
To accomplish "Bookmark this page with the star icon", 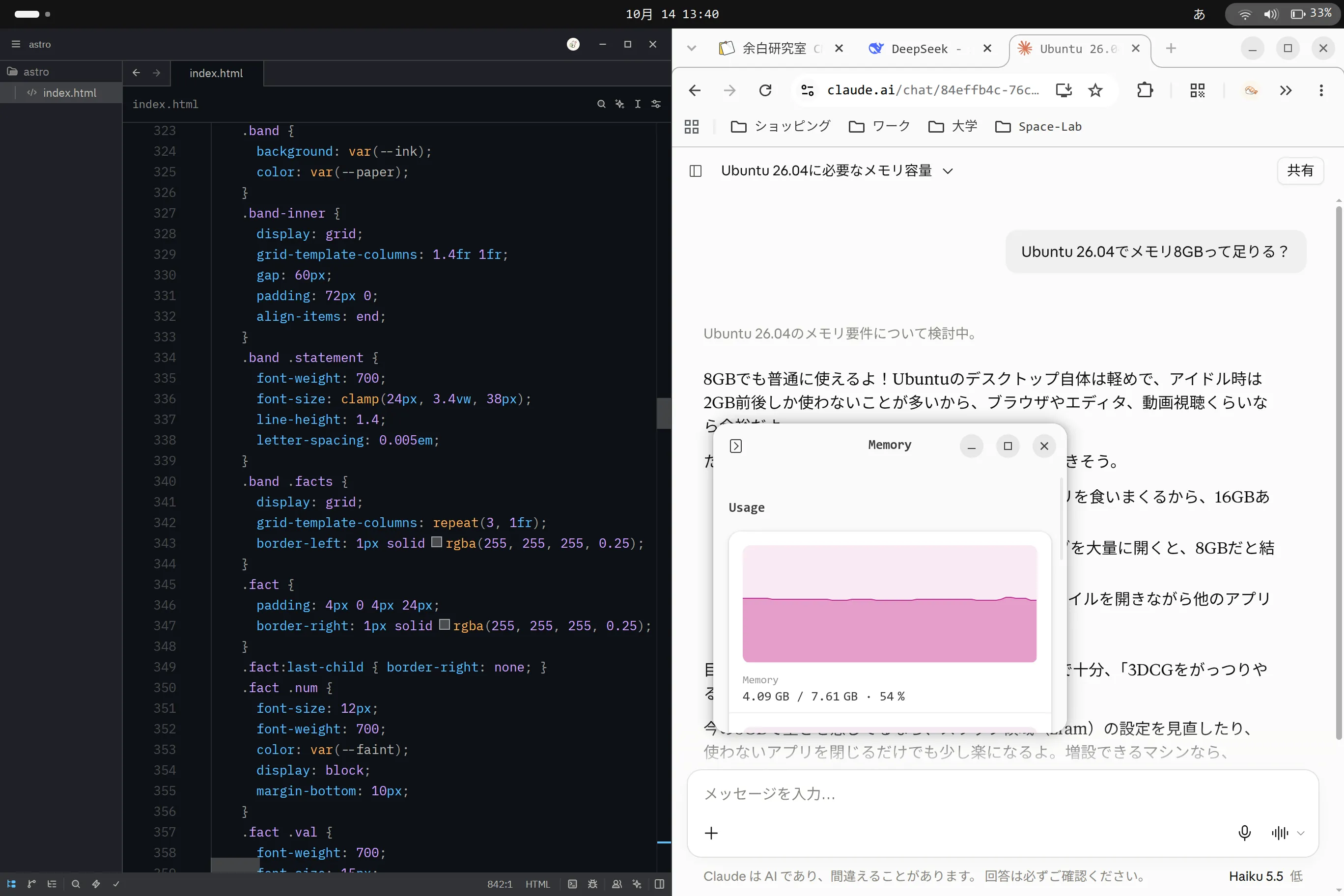I will point(1095,90).
